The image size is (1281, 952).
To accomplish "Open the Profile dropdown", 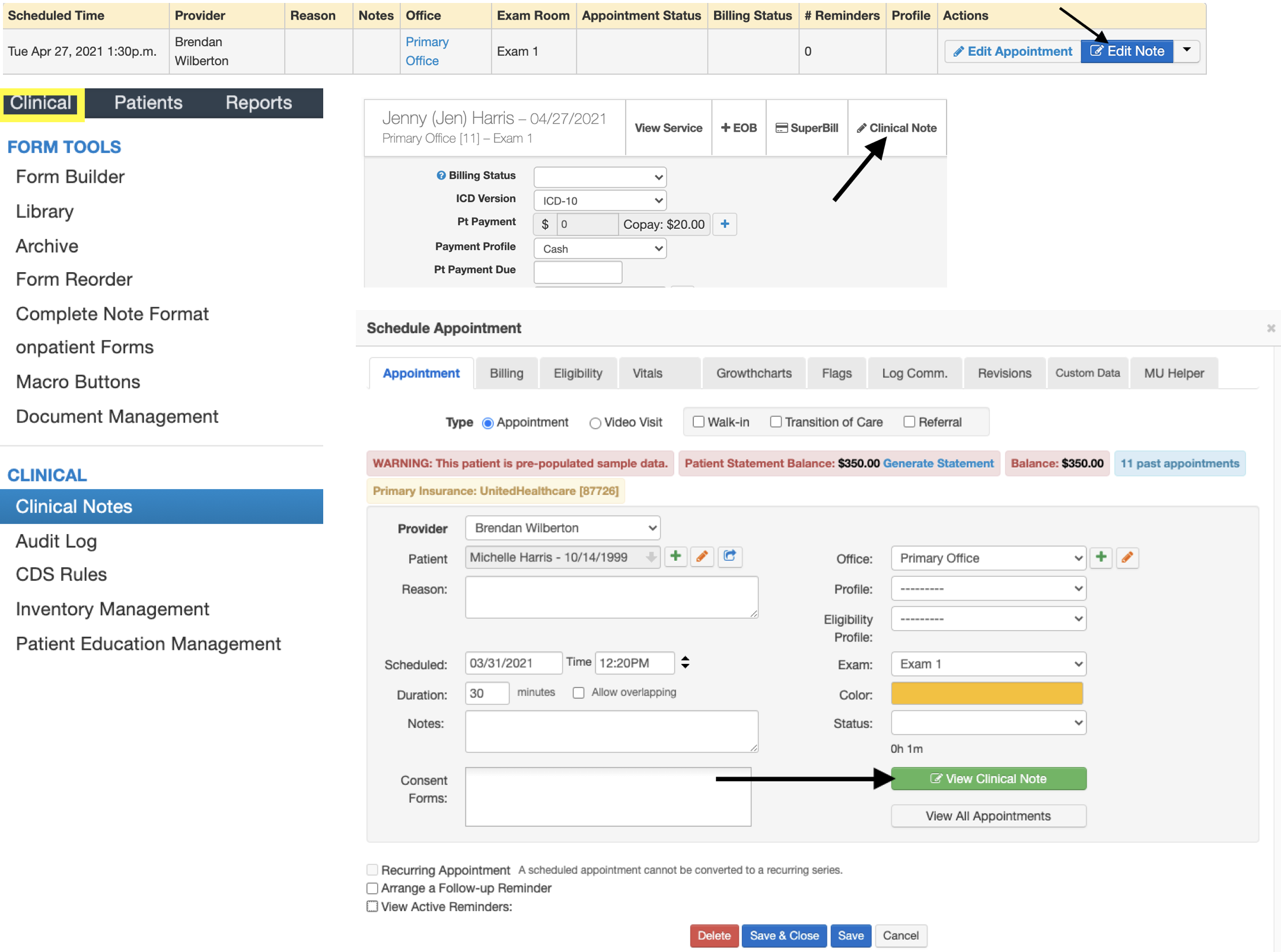I will coord(988,589).
